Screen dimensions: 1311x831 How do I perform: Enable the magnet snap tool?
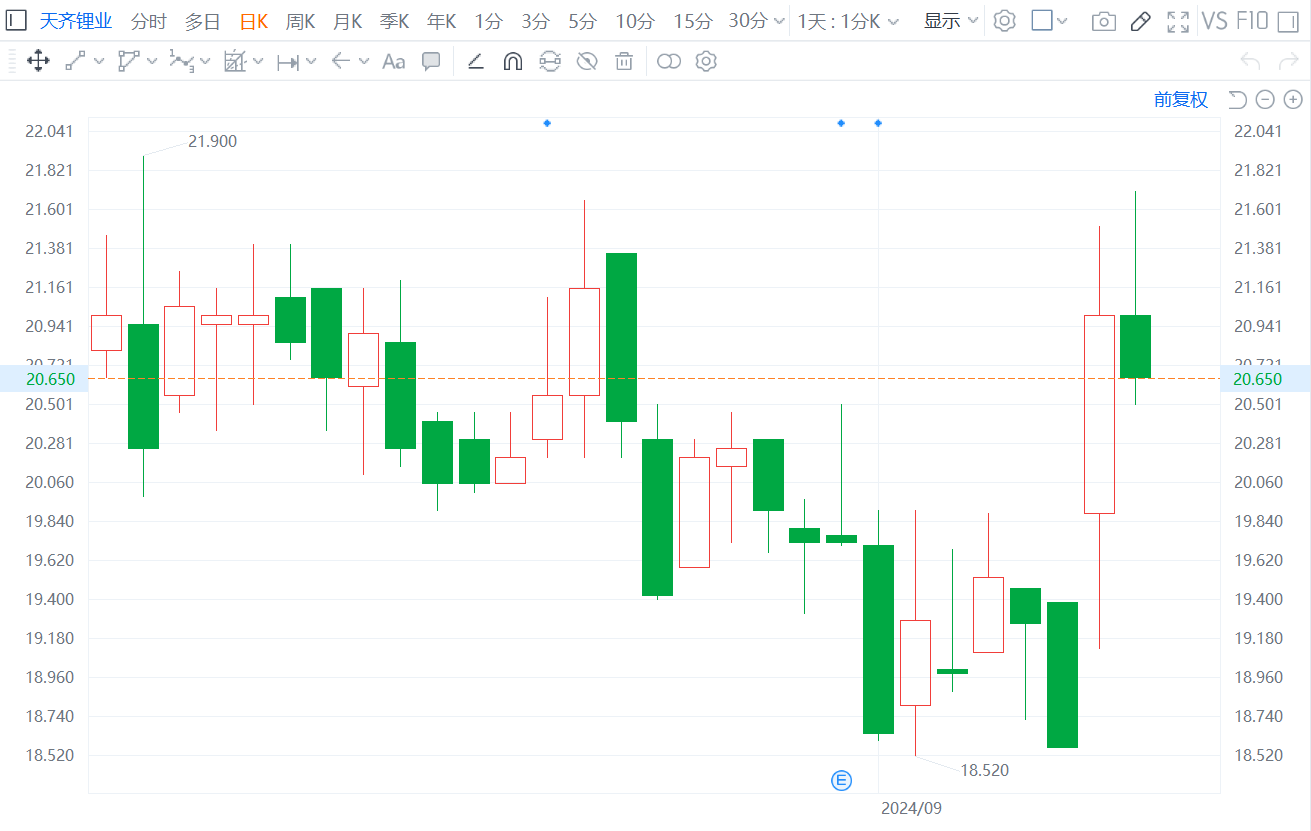pyautogui.click(x=512, y=62)
